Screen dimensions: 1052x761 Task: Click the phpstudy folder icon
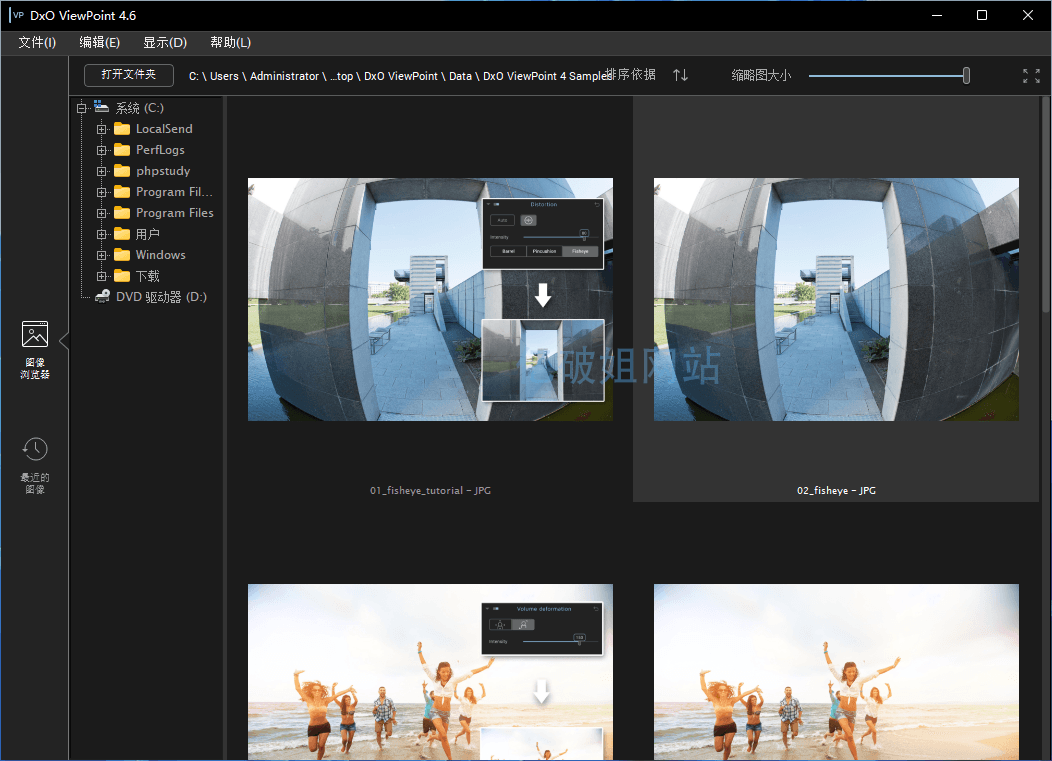click(122, 170)
